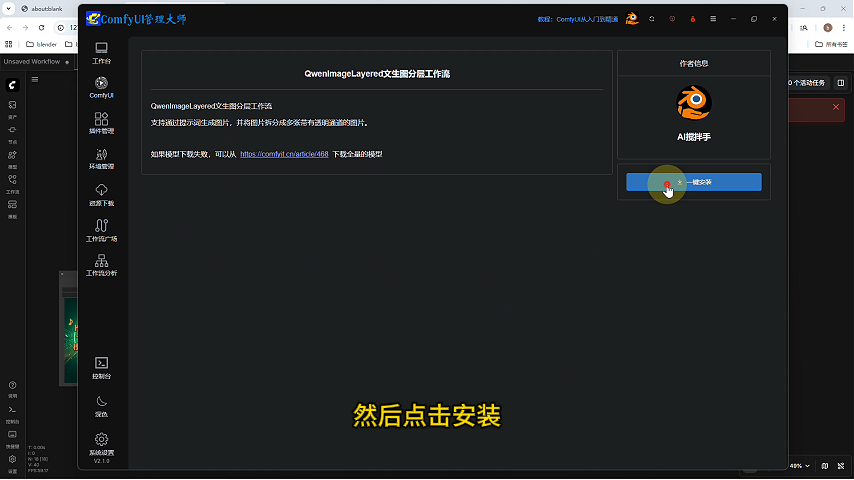
Task: Open the assets panel in the ComfyUI sidebar
Action: tap(13, 108)
